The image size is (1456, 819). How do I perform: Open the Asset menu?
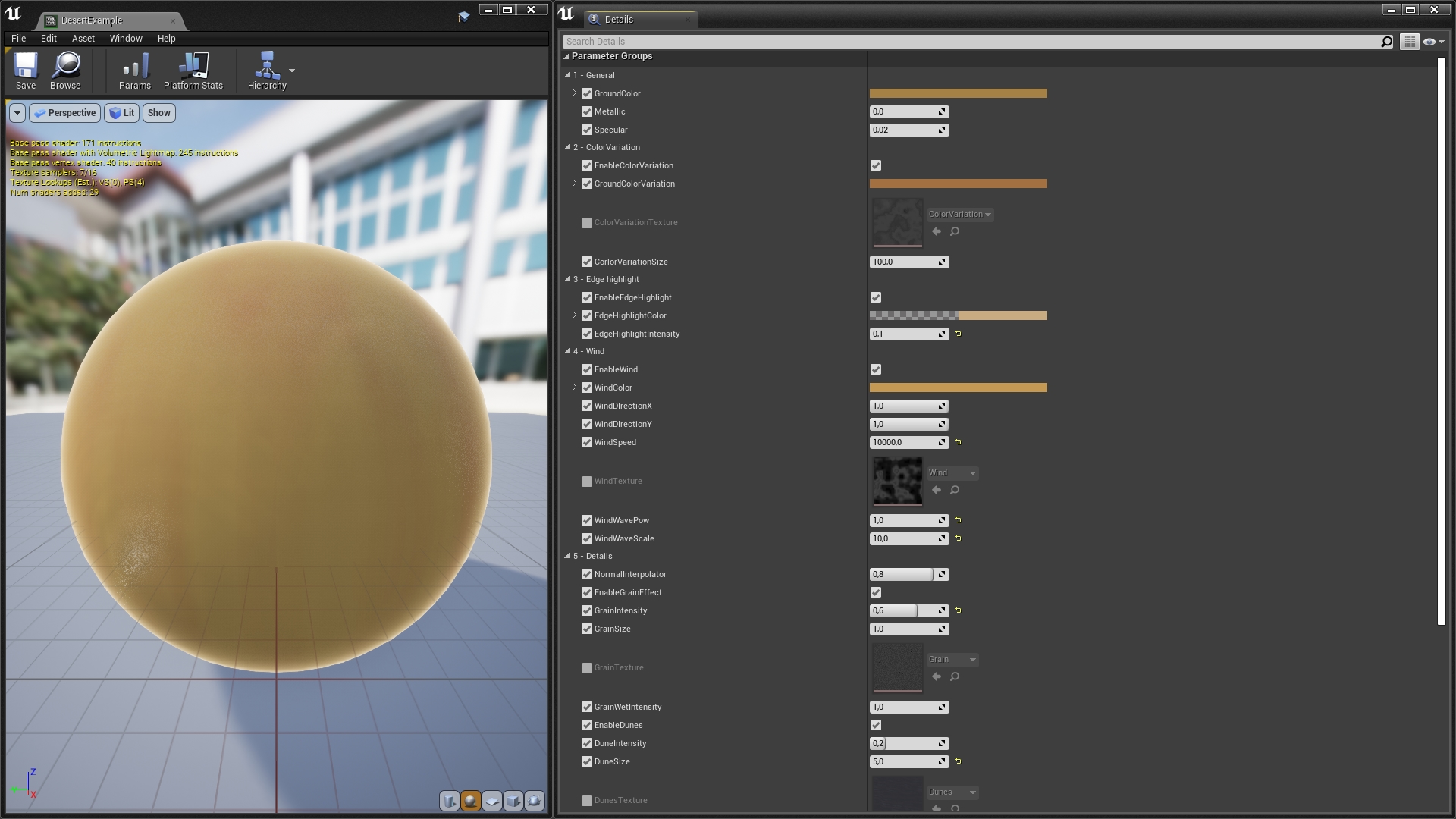point(83,38)
